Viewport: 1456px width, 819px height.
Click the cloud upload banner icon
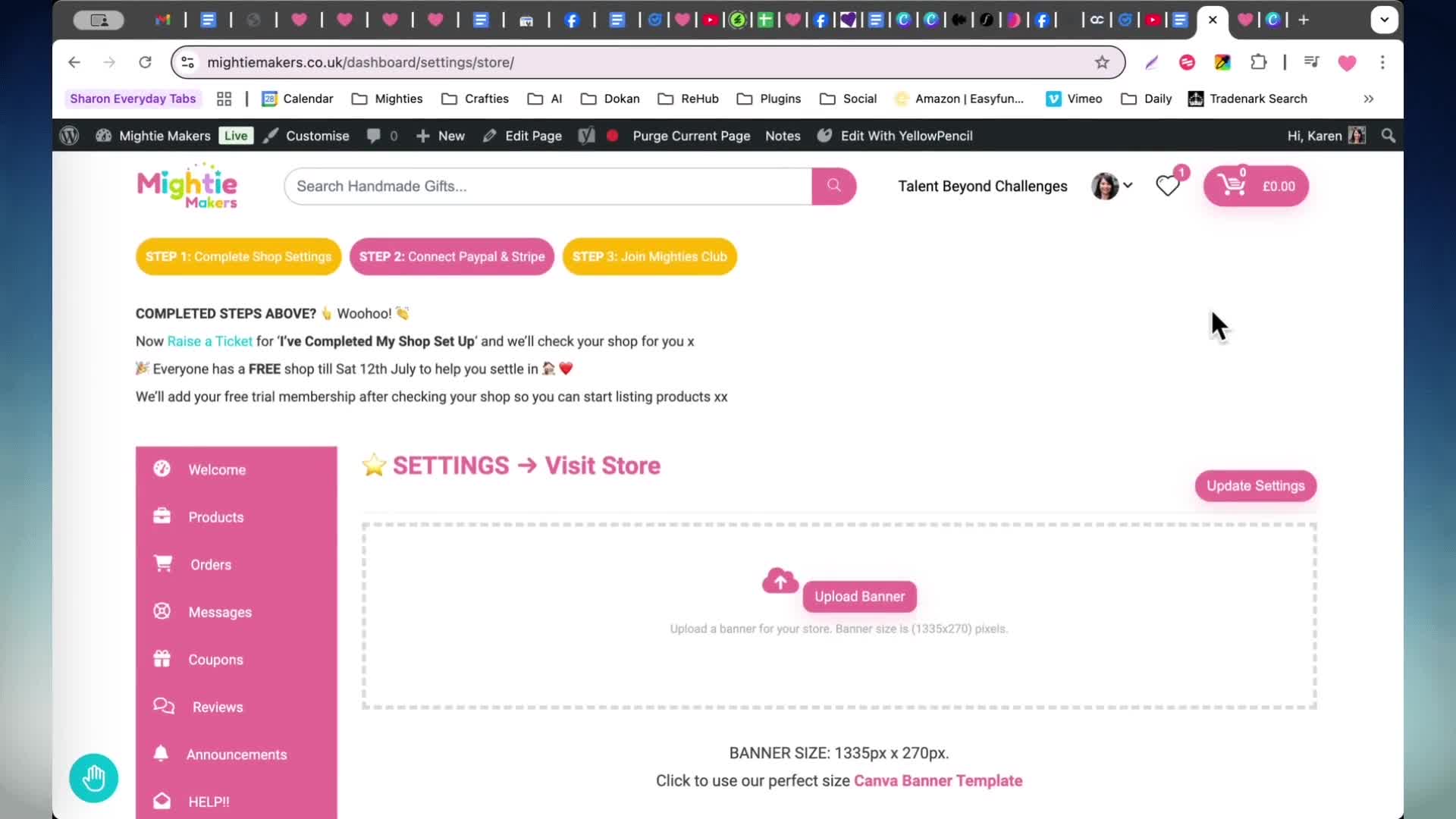[780, 581]
